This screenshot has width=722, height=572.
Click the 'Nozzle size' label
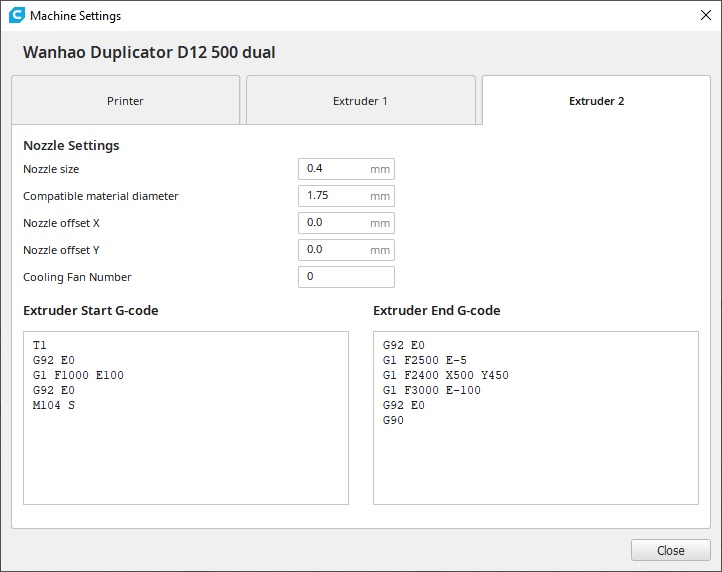51,169
